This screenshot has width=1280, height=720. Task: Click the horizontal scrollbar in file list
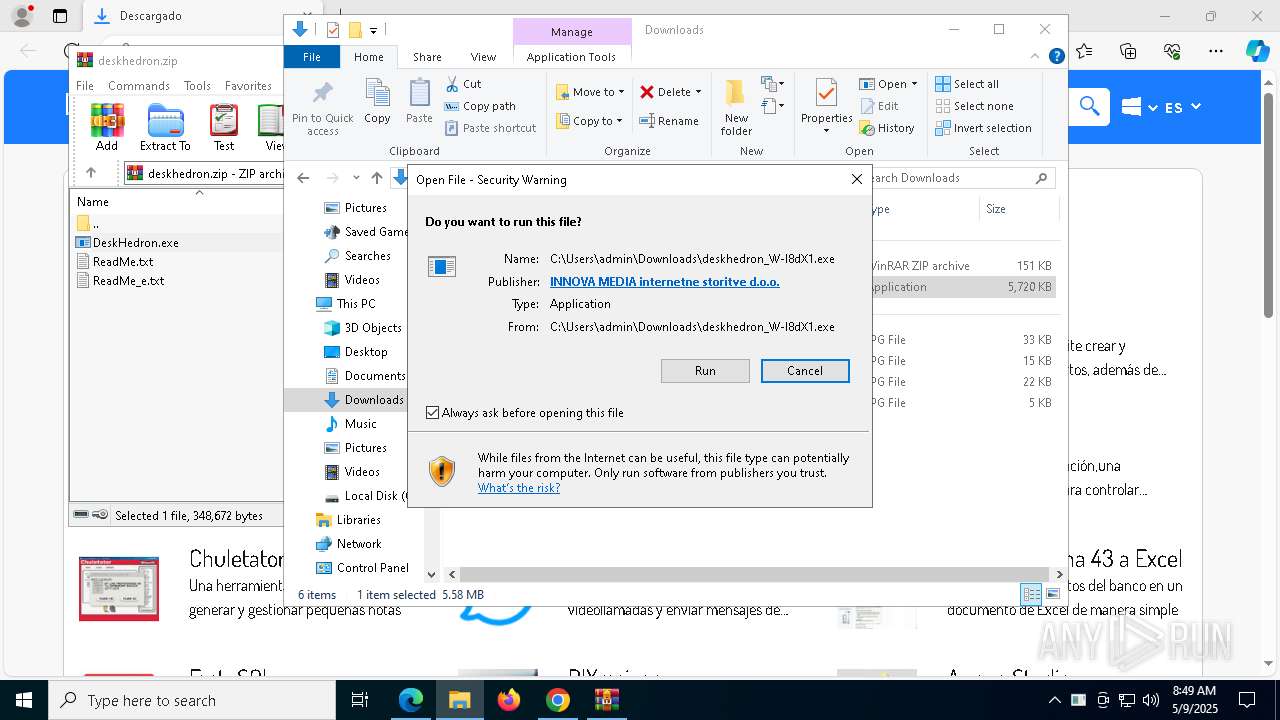755,574
